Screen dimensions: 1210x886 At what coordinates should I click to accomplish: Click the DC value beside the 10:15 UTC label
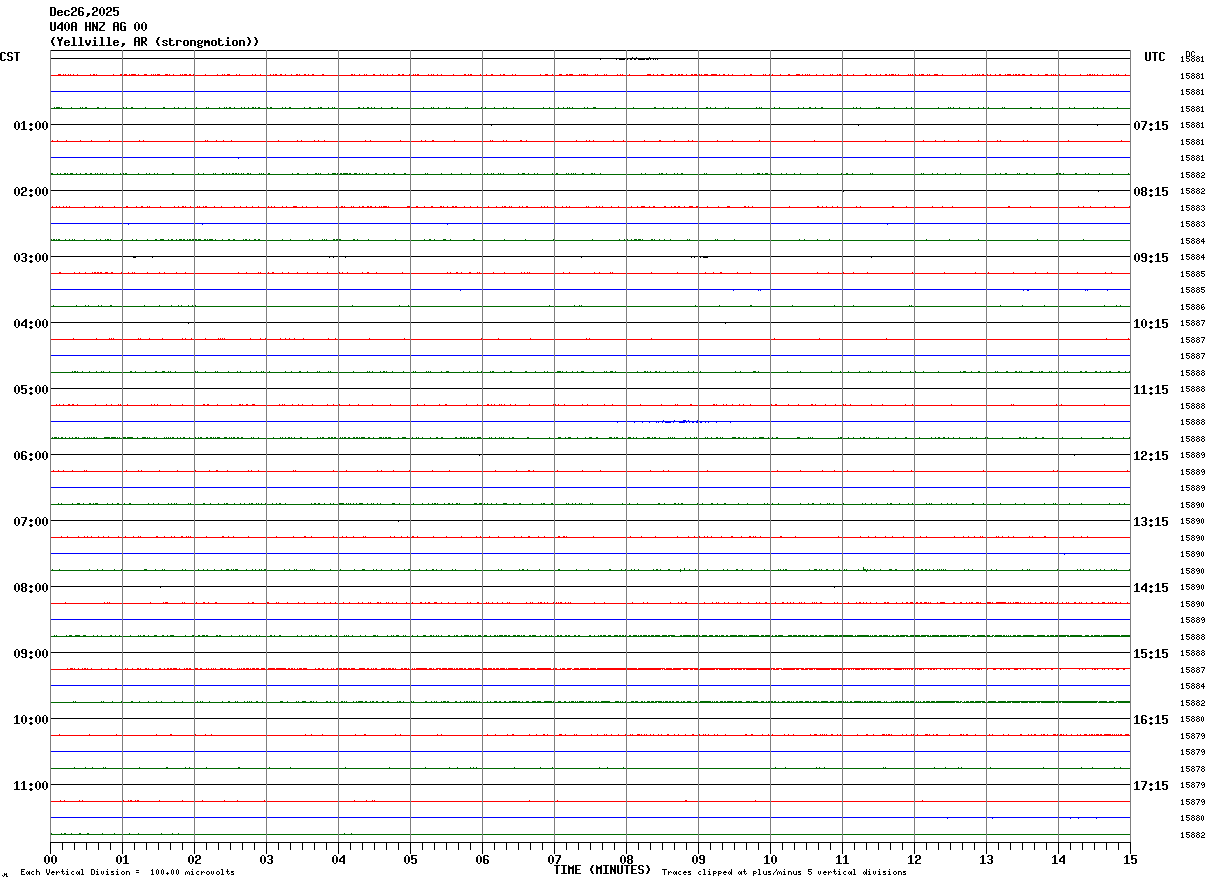[1193, 324]
